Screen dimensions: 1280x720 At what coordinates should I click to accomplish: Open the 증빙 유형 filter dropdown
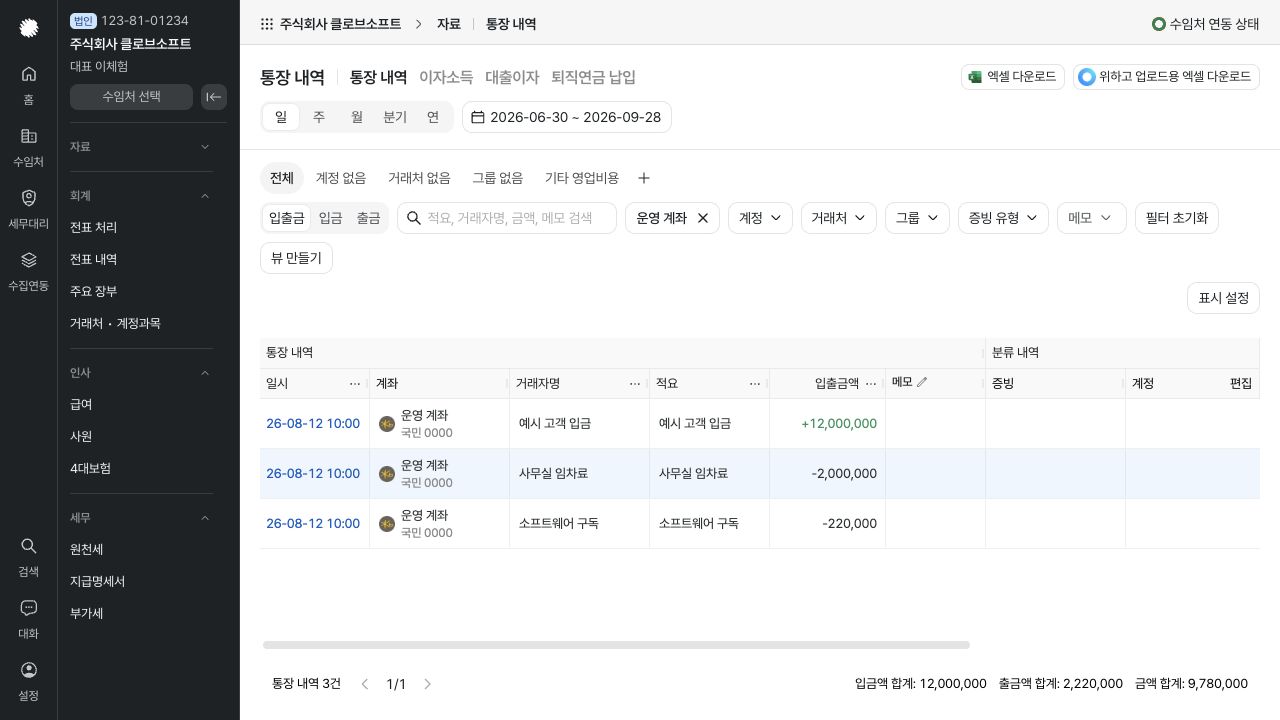point(1003,218)
